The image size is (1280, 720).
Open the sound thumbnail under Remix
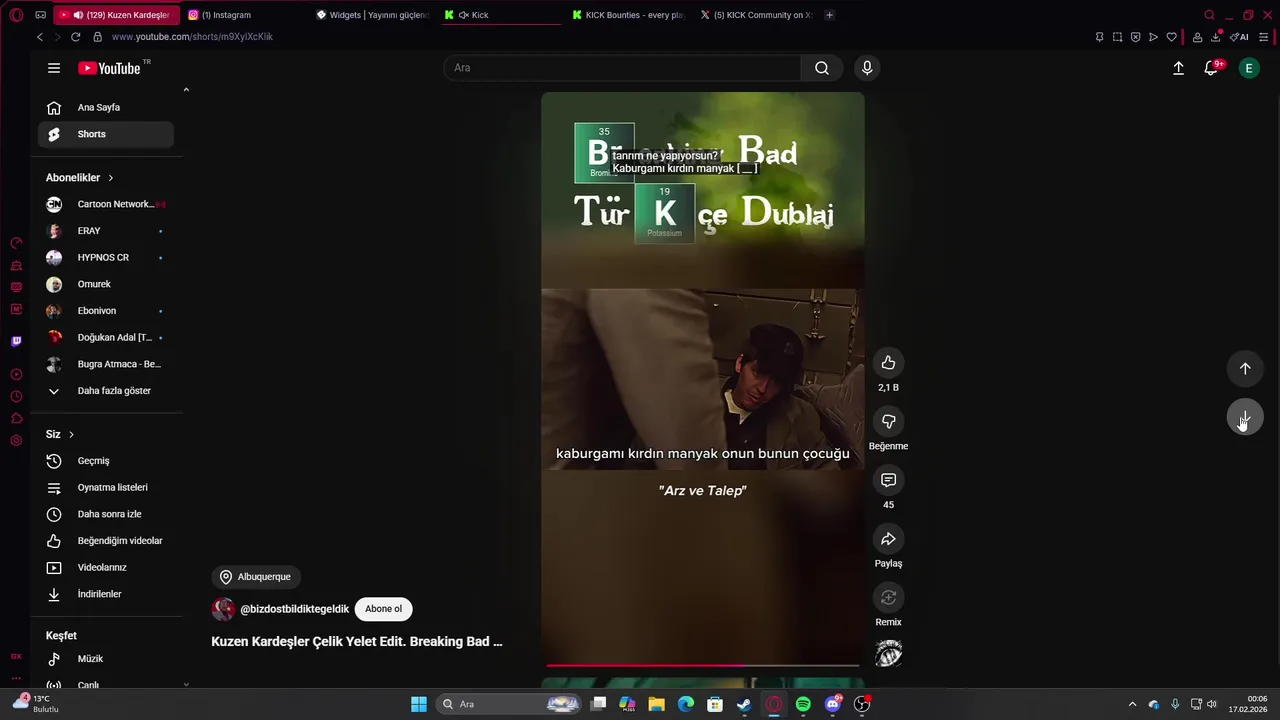[888, 654]
